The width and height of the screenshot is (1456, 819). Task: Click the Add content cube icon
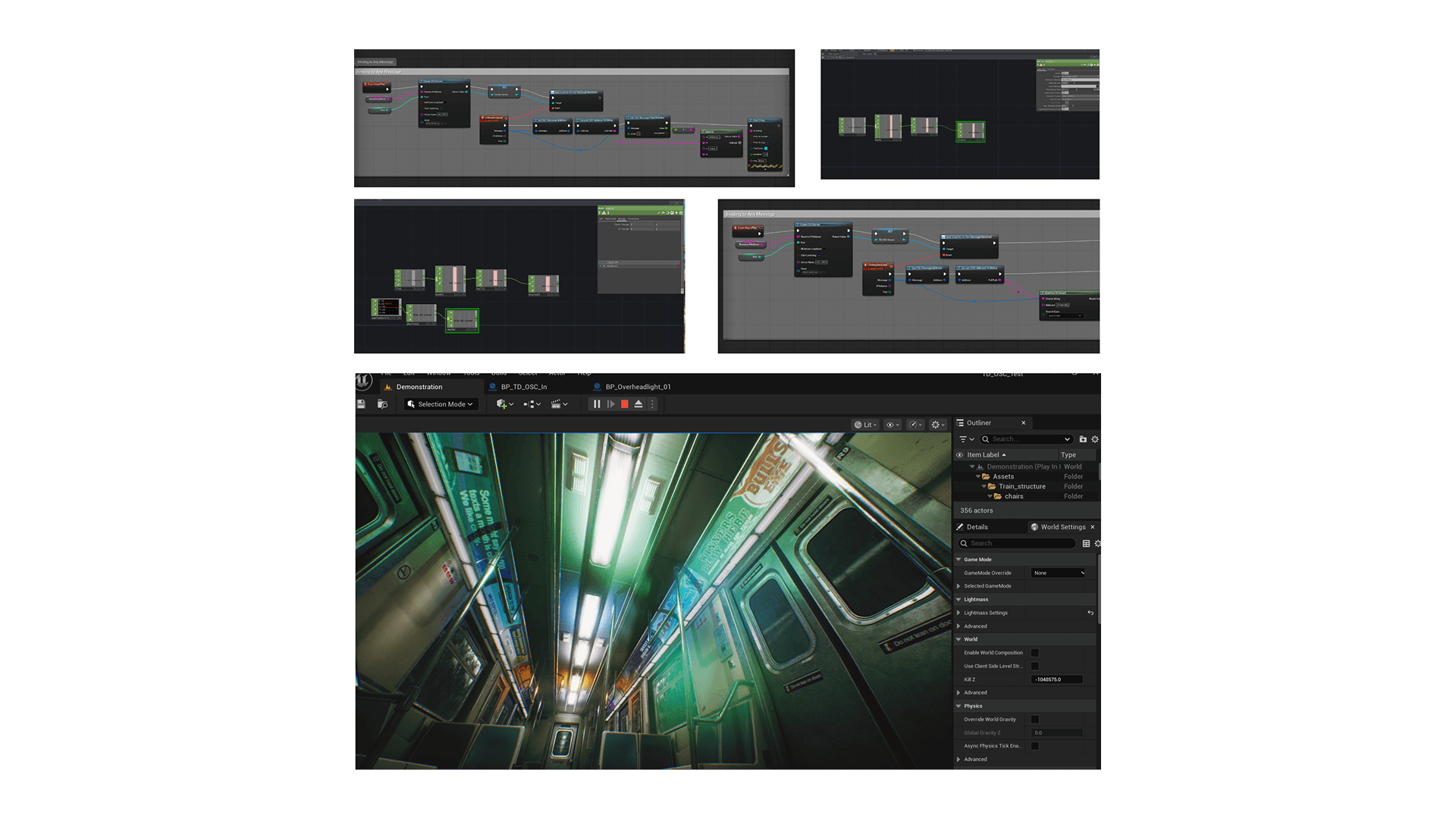click(x=501, y=404)
